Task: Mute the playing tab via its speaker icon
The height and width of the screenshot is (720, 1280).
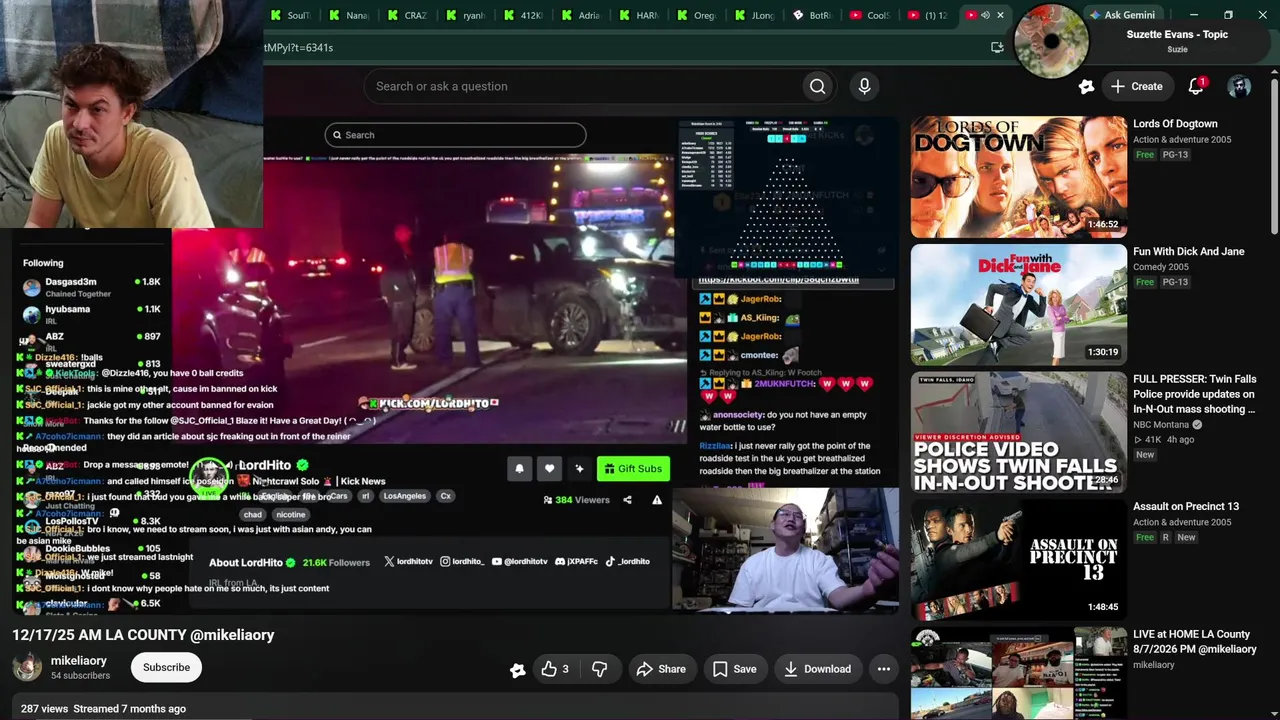Action: [x=985, y=15]
